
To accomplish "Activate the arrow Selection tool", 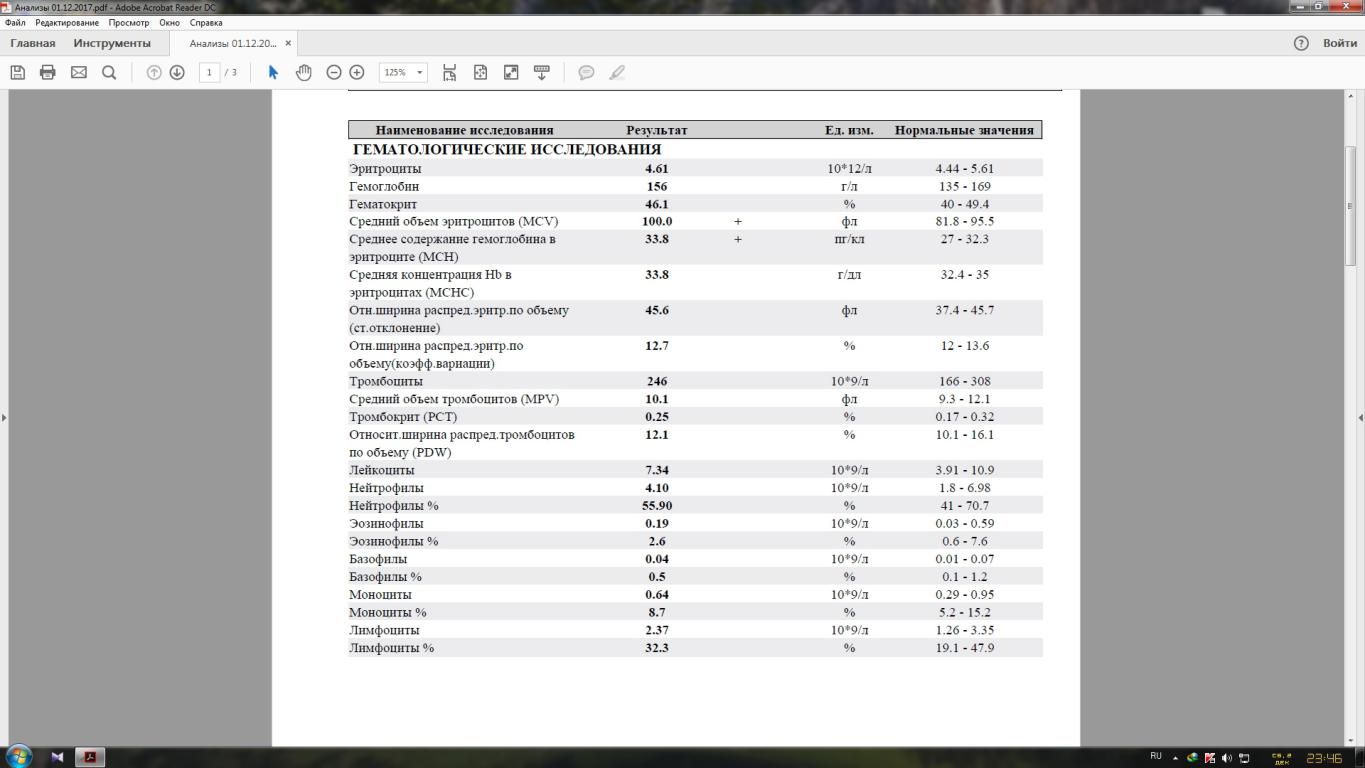I will (273, 72).
